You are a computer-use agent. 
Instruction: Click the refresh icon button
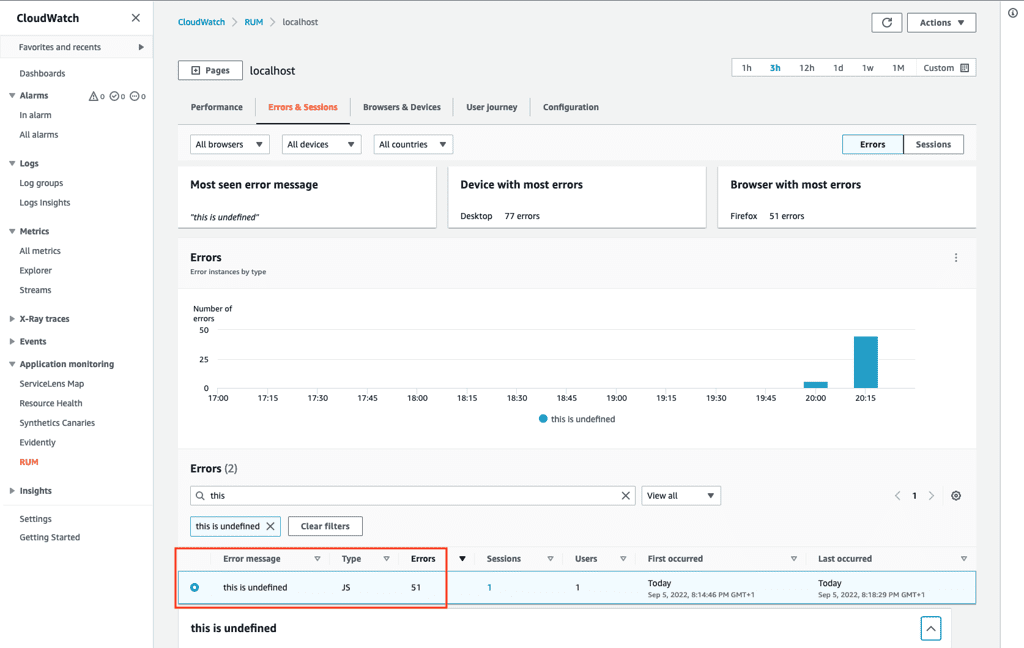pyautogui.click(x=886, y=23)
